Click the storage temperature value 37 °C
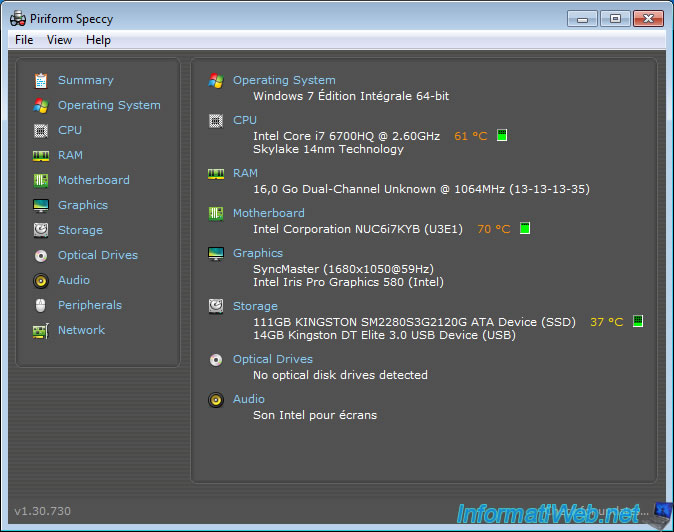This screenshot has width=674, height=532. coord(607,322)
